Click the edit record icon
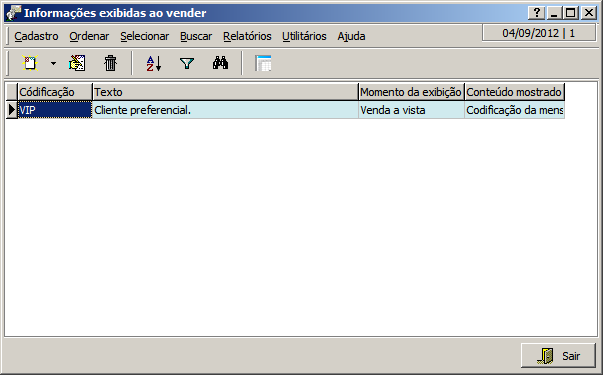Viewport: 603px width, 375px height. coord(77,63)
